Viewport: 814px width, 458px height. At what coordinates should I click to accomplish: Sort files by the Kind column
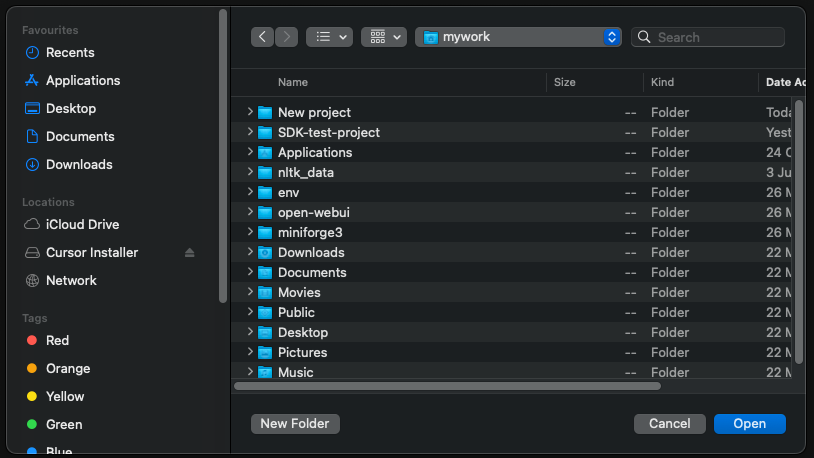[662, 82]
